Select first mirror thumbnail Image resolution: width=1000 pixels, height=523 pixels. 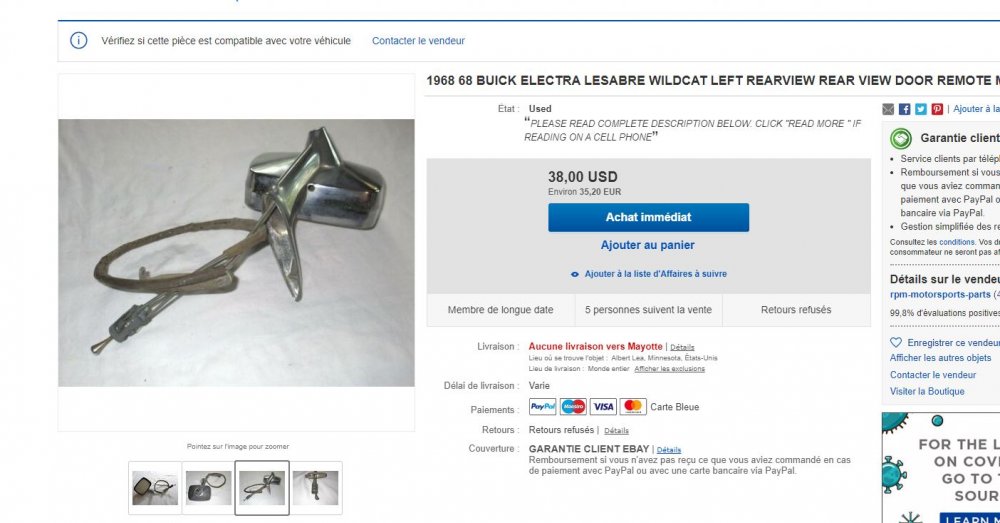click(156, 488)
